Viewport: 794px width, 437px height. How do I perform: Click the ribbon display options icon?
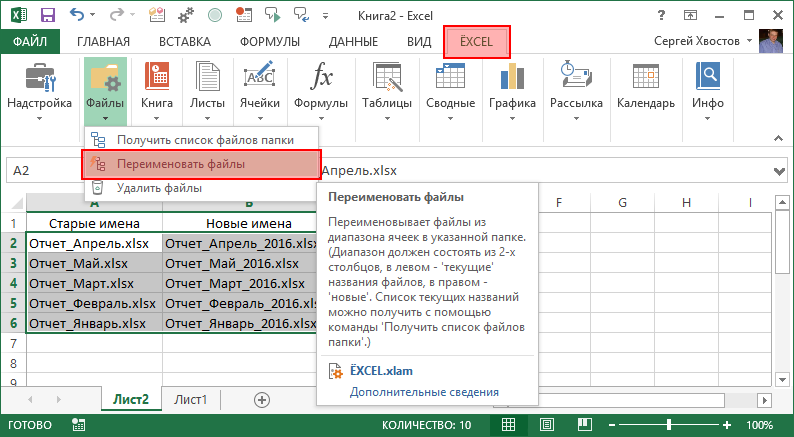click(x=690, y=15)
